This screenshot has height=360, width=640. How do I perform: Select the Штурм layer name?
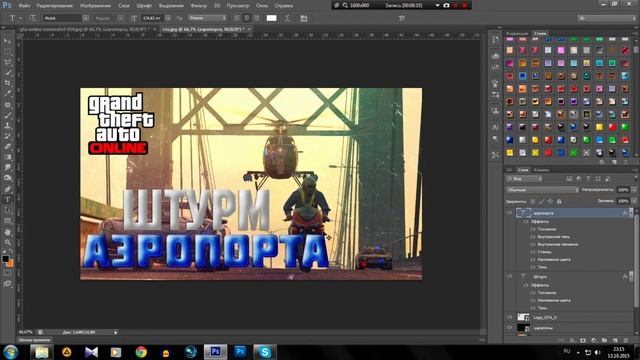[x=540, y=277]
